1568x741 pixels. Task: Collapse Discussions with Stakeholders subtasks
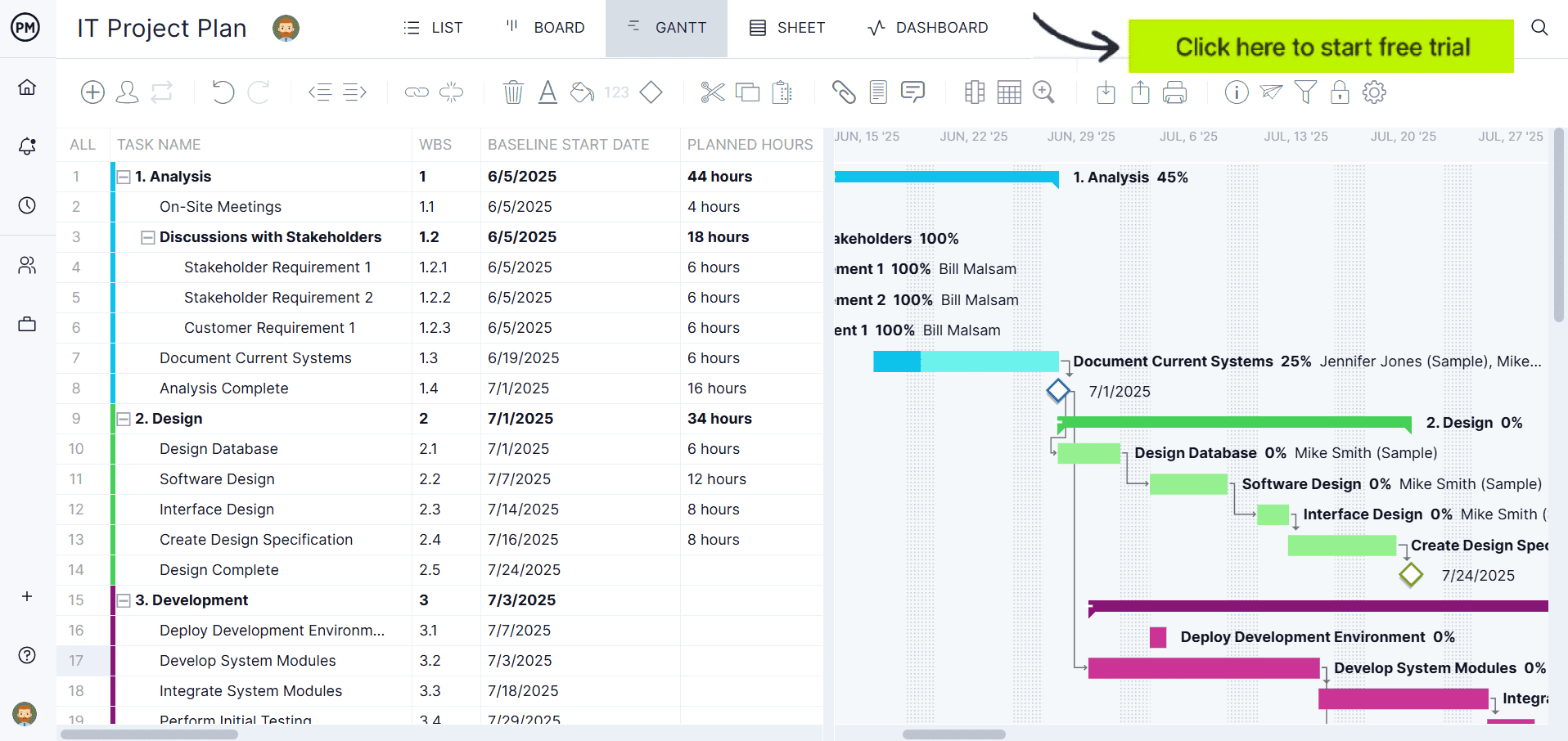[x=147, y=237]
